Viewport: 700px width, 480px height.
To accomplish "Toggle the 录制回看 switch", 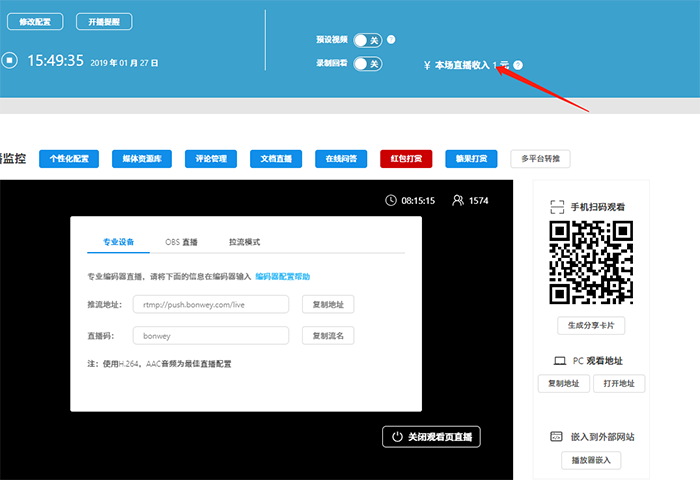I will pyautogui.click(x=367, y=64).
